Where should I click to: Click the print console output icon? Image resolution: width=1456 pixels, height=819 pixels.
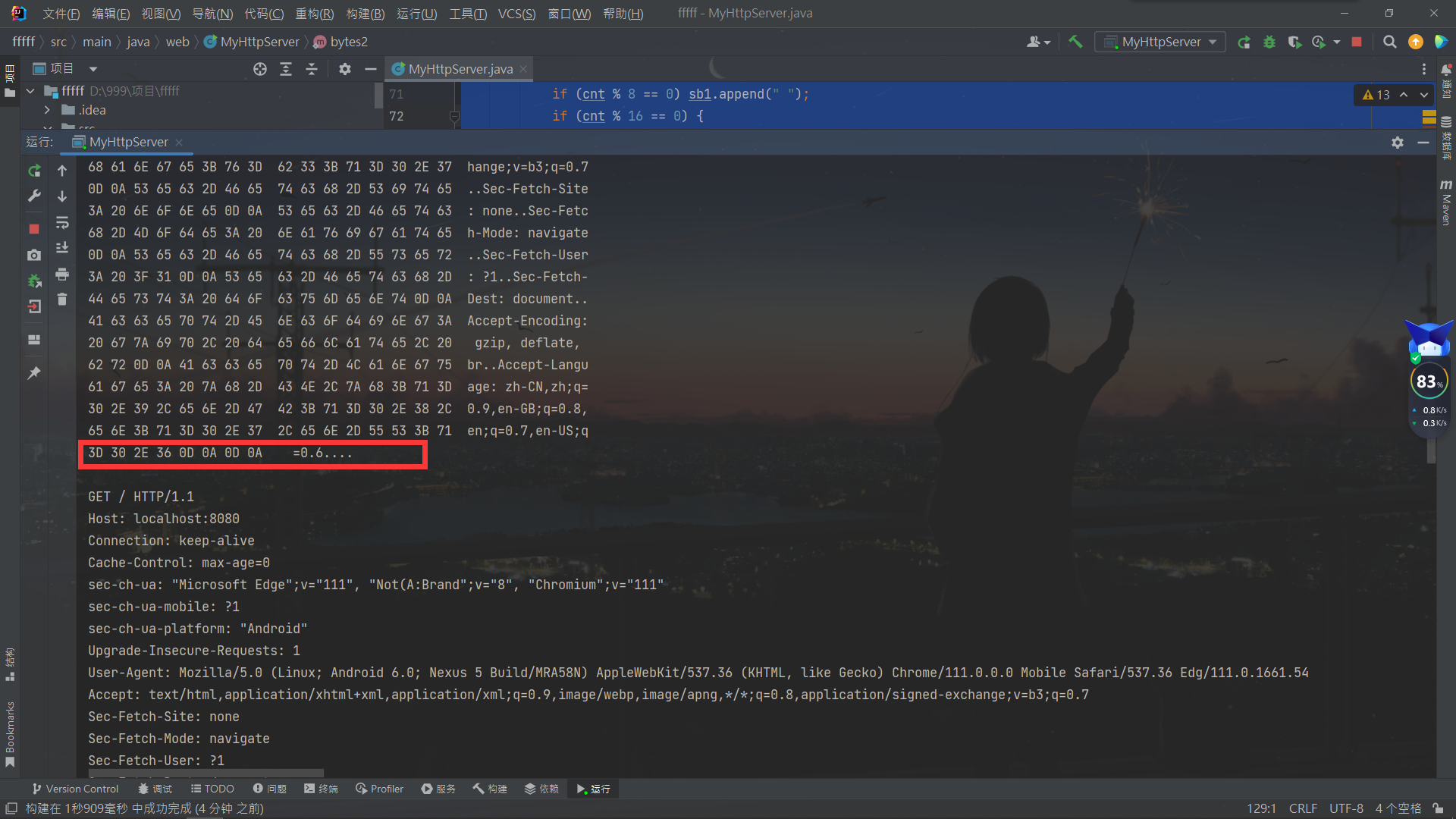(62, 274)
